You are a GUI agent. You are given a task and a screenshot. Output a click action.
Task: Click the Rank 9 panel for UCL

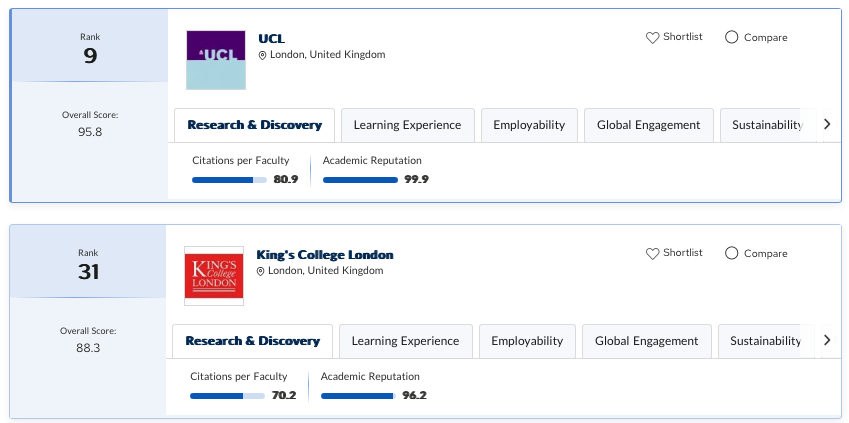90,45
